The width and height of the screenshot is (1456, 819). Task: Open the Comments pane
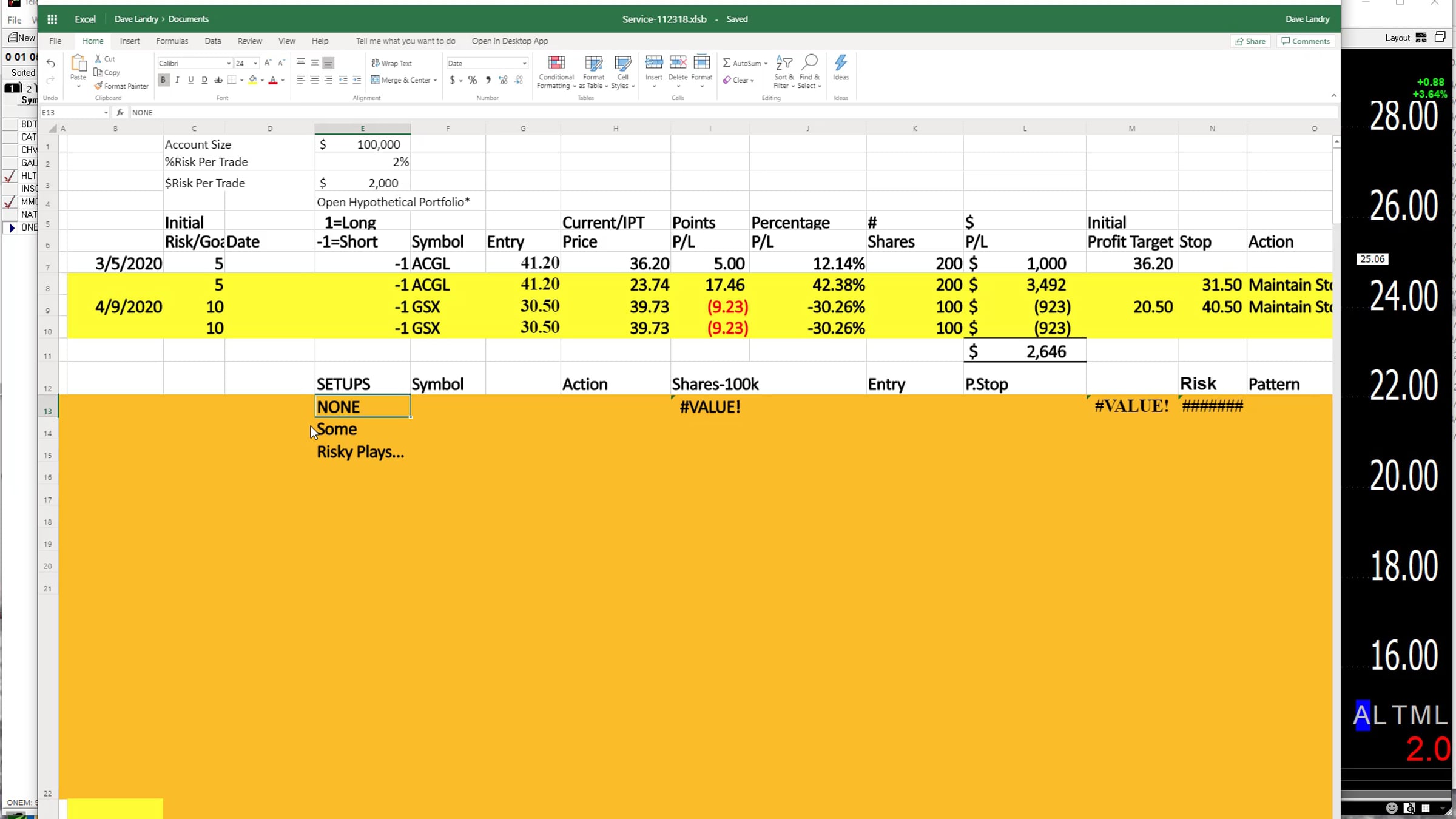coord(1306,41)
